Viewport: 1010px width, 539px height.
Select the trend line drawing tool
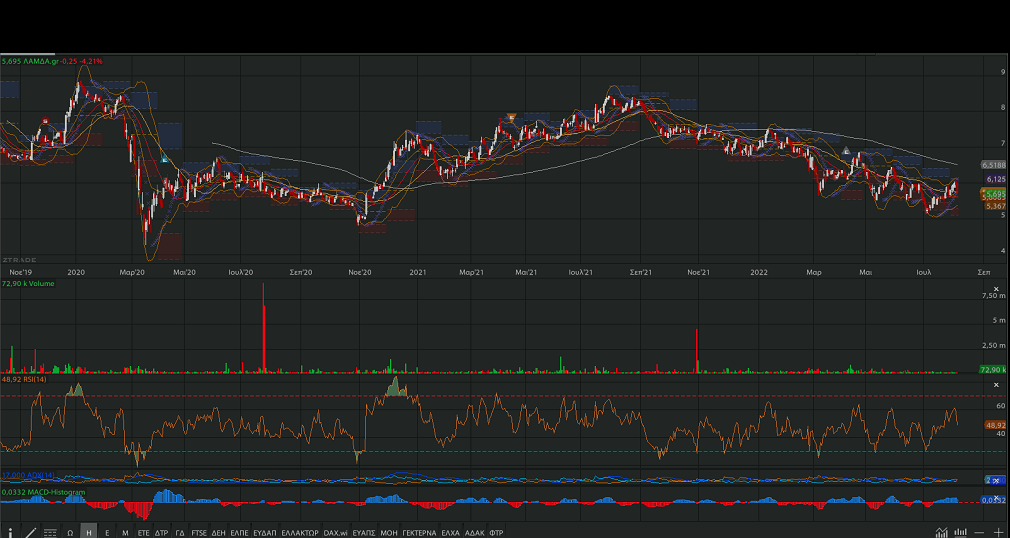[31, 533]
